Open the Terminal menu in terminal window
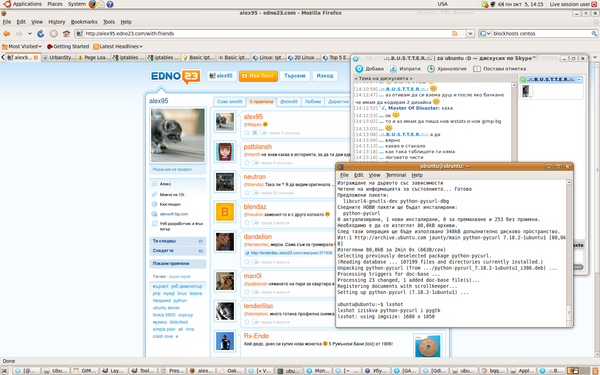This screenshot has height=375, width=600. click(396, 175)
